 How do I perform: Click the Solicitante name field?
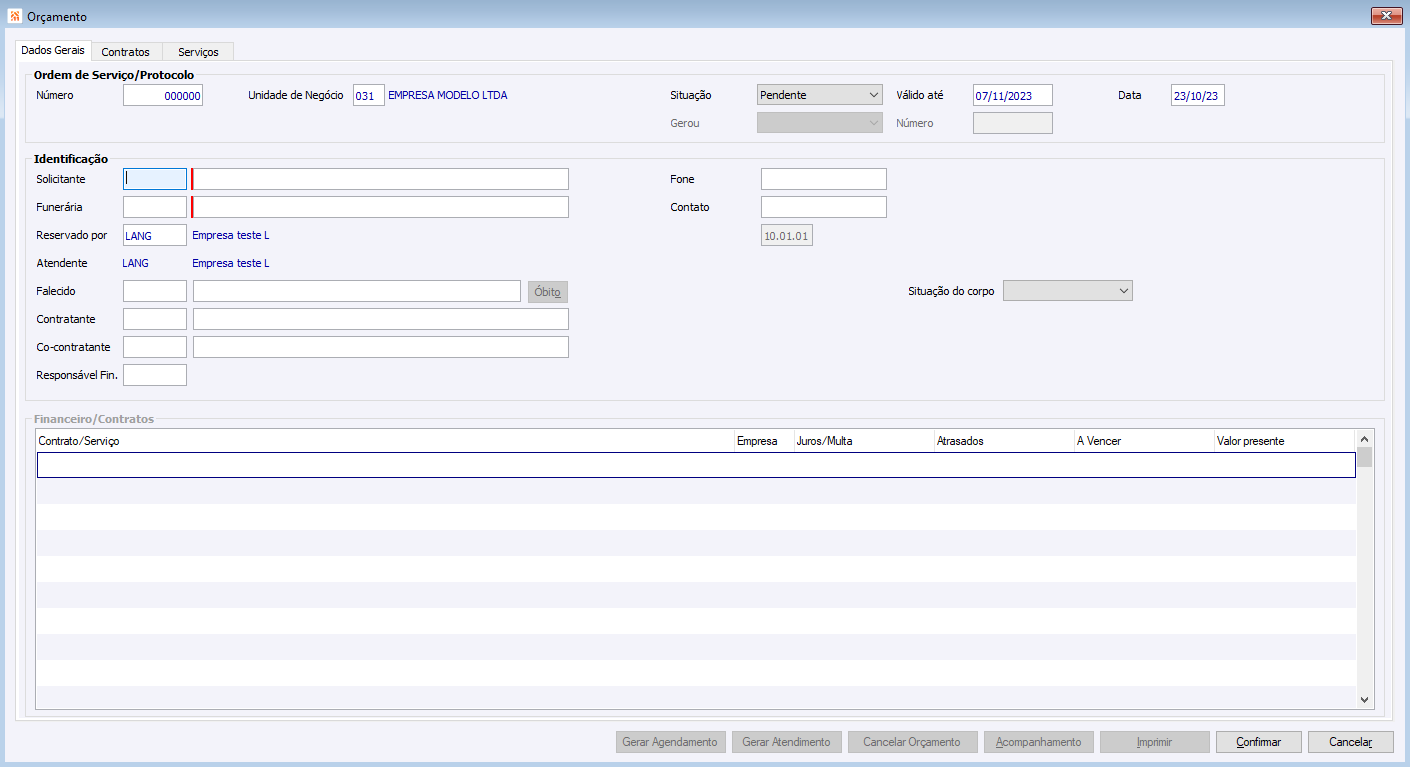[381, 179]
